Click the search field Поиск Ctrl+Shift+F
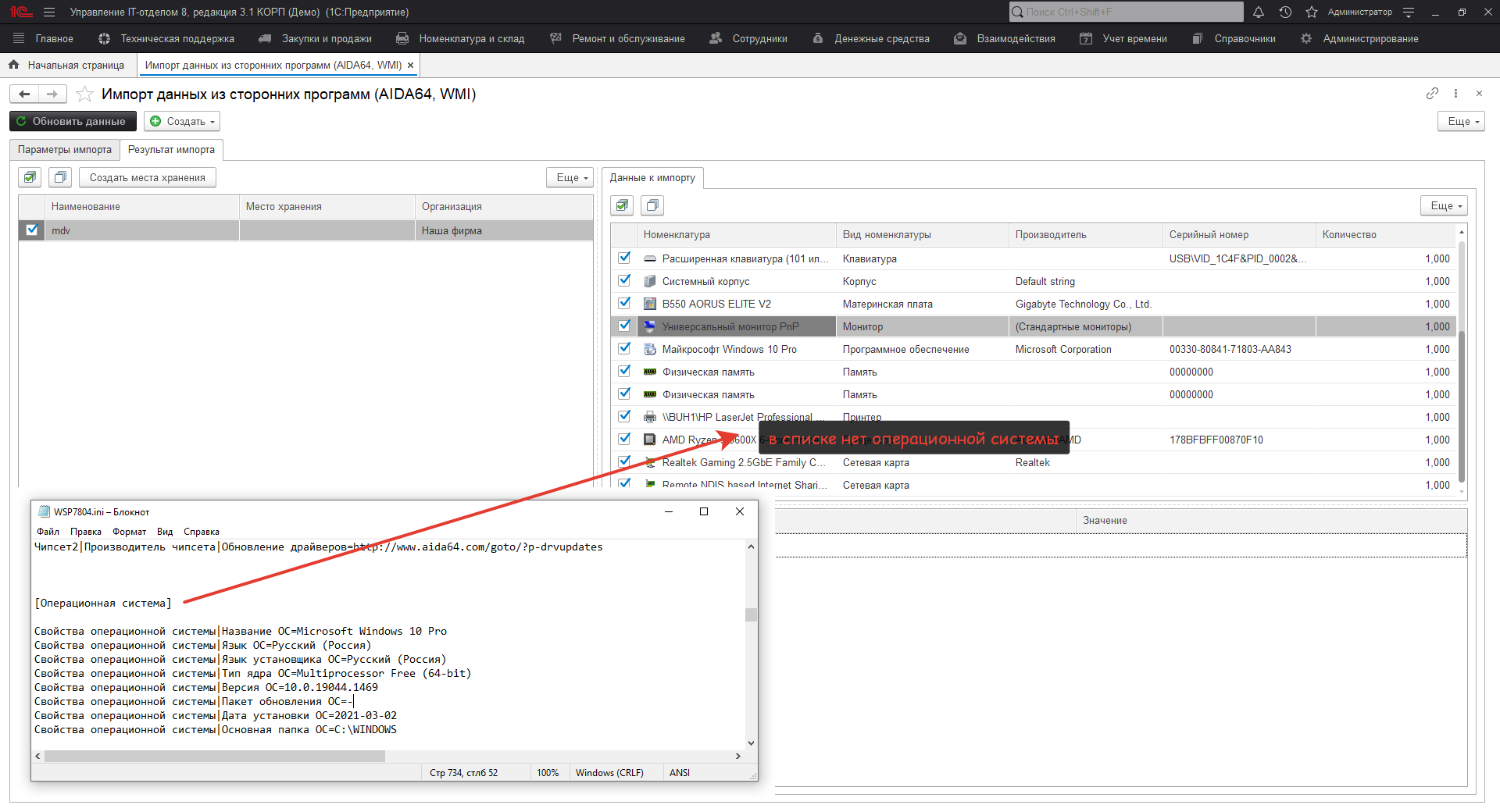This screenshot has width=1500, height=812. 1125,12
